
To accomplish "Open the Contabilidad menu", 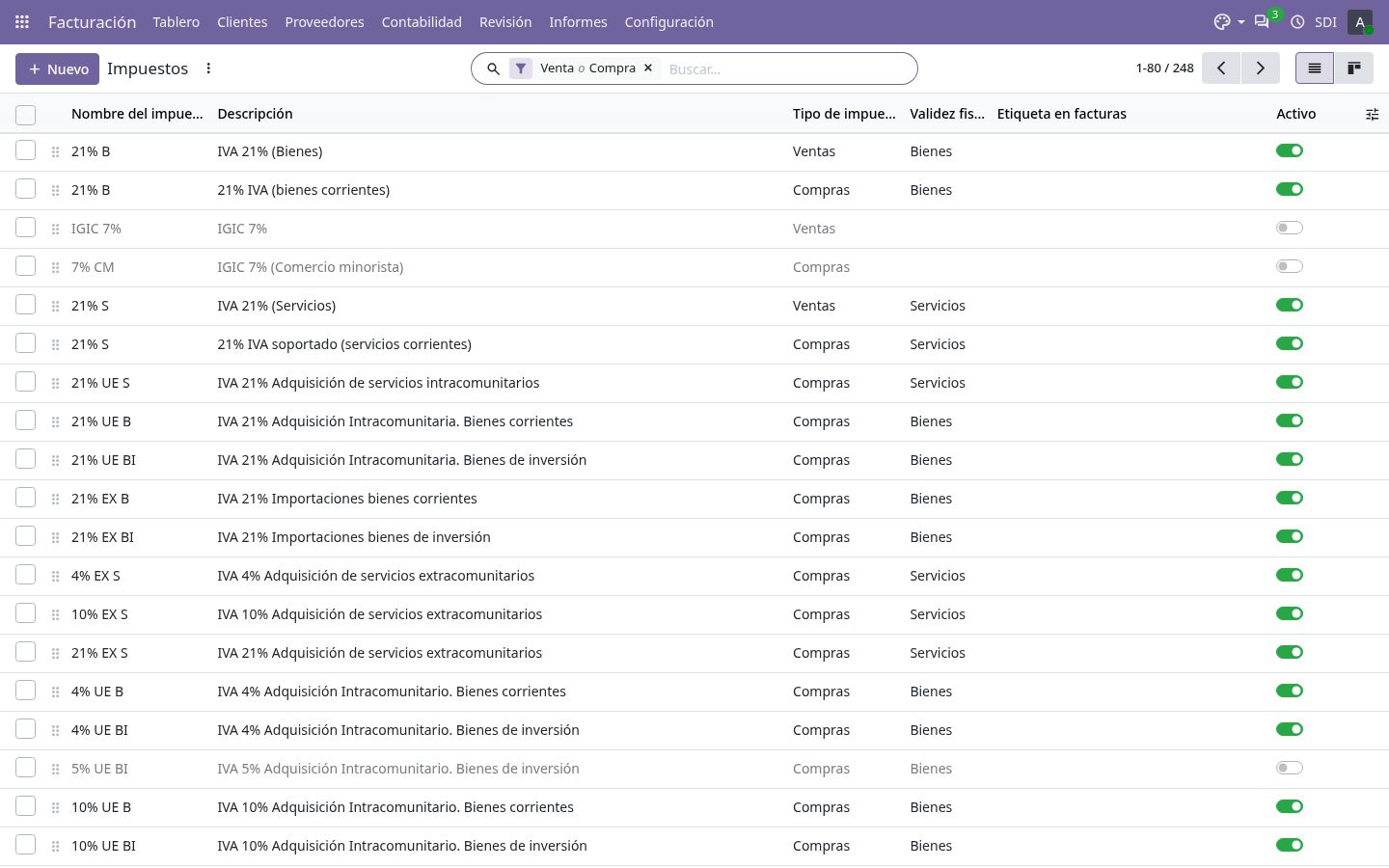I will [x=422, y=21].
